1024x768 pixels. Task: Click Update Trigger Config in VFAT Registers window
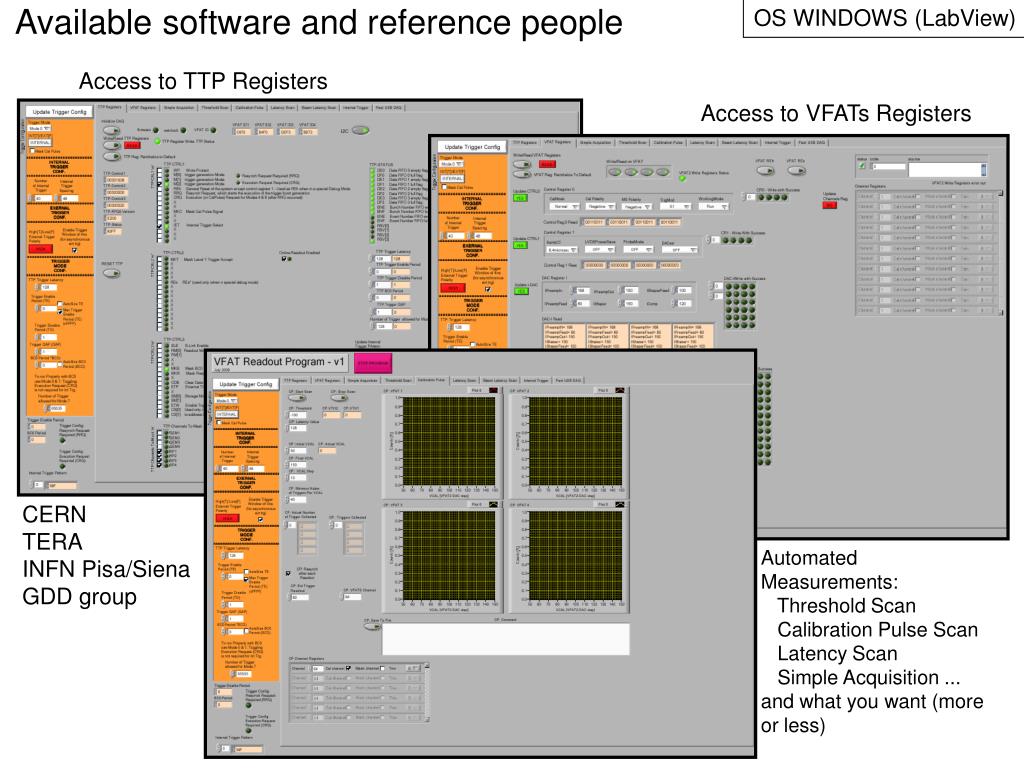coord(472,147)
